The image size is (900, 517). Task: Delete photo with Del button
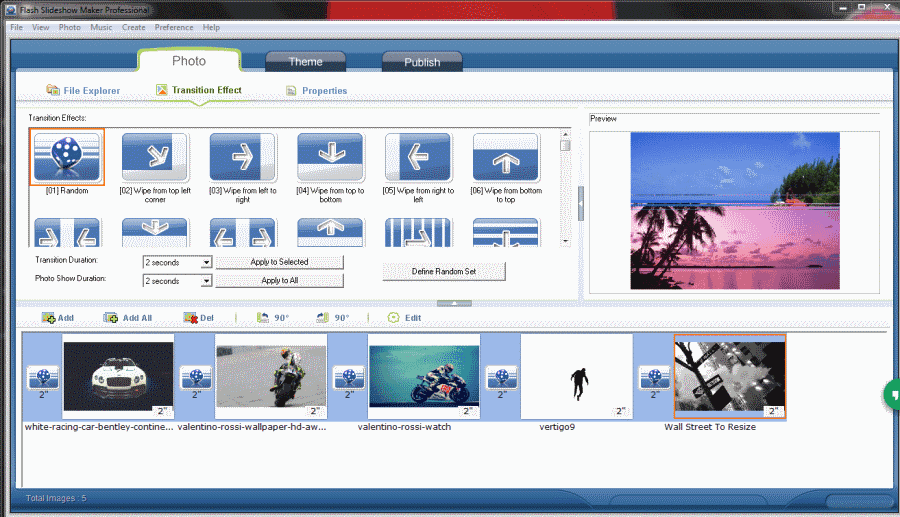point(199,318)
